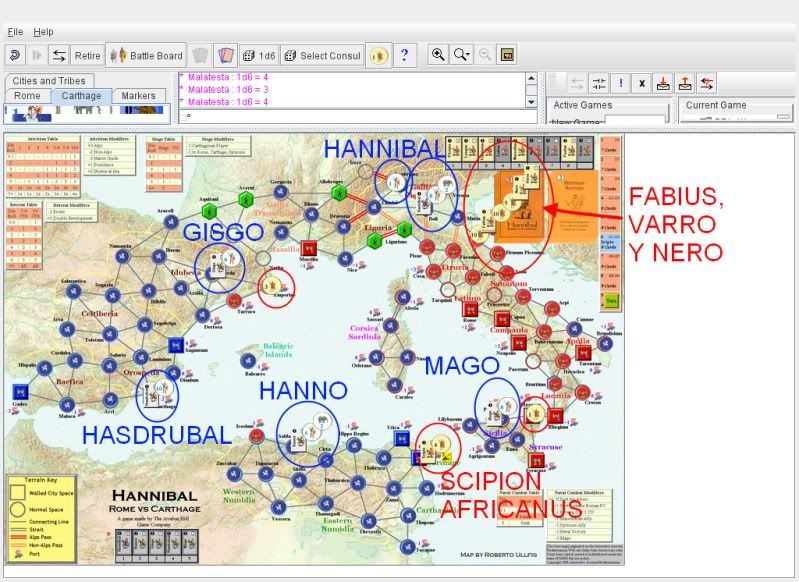Click the Undo last move spiral icon
Image resolution: width=799 pixels, height=582 pixels.
point(15,55)
